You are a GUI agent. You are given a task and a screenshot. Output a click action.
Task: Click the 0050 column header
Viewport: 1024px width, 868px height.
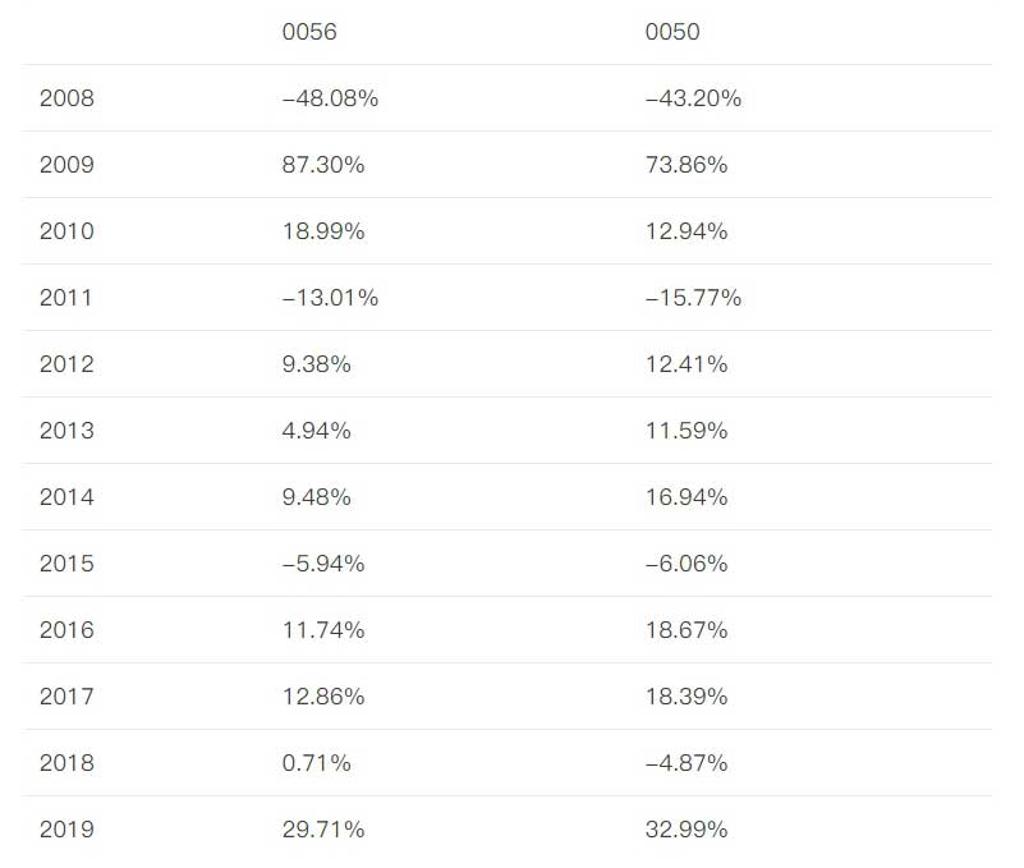pos(672,32)
